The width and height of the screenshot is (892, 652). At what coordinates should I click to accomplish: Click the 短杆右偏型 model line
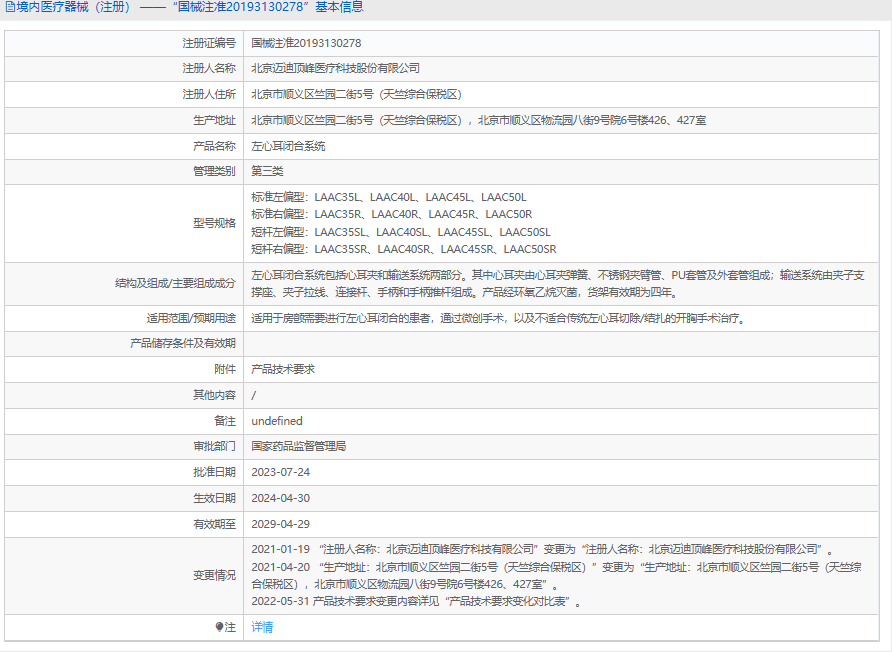click(x=404, y=249)
